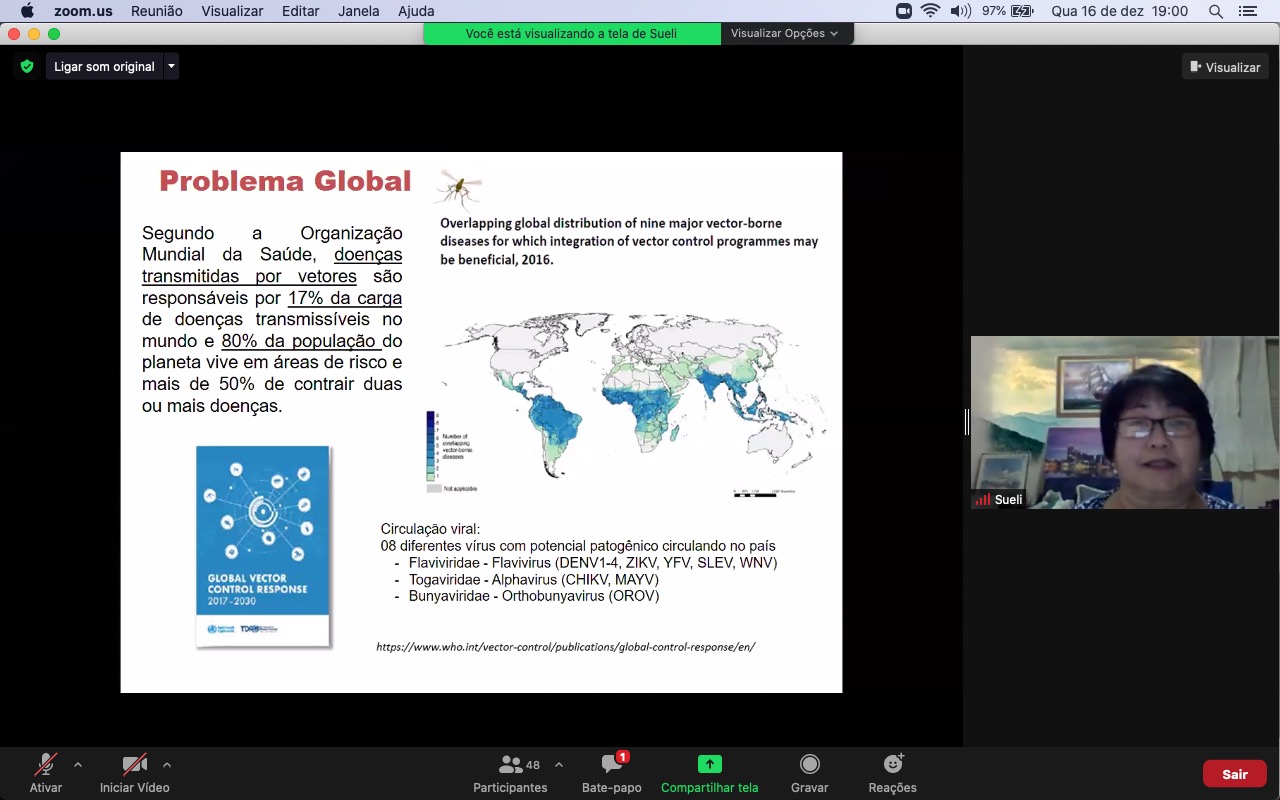The width and height of the screenshot is (1280, 800).
Task: Toggle the Visualizar layout button
Action: coord(1225,67)
